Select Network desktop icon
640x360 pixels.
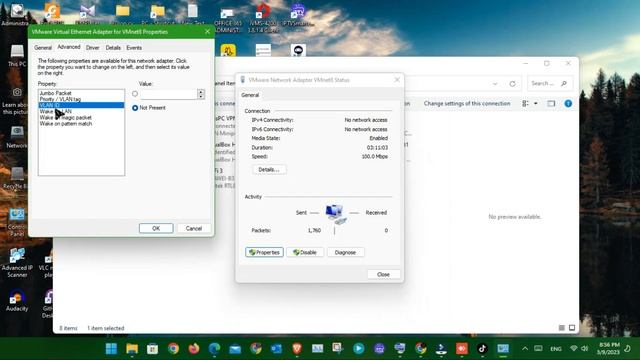pyautogui.click(x=17, y=137)
